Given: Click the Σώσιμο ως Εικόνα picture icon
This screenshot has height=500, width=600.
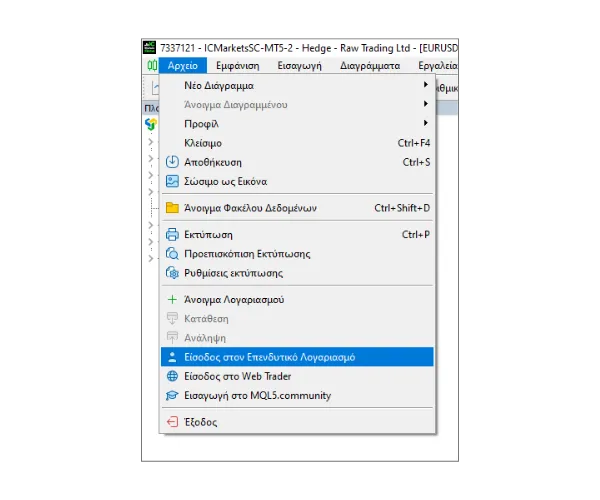Looking at the screenshot, I should click(x=172, y=181).
